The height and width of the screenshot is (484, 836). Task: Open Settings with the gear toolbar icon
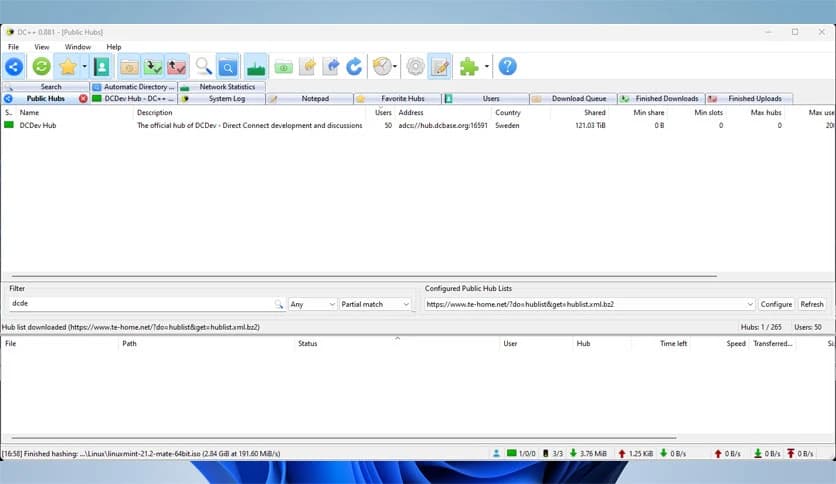pos(415,67)
